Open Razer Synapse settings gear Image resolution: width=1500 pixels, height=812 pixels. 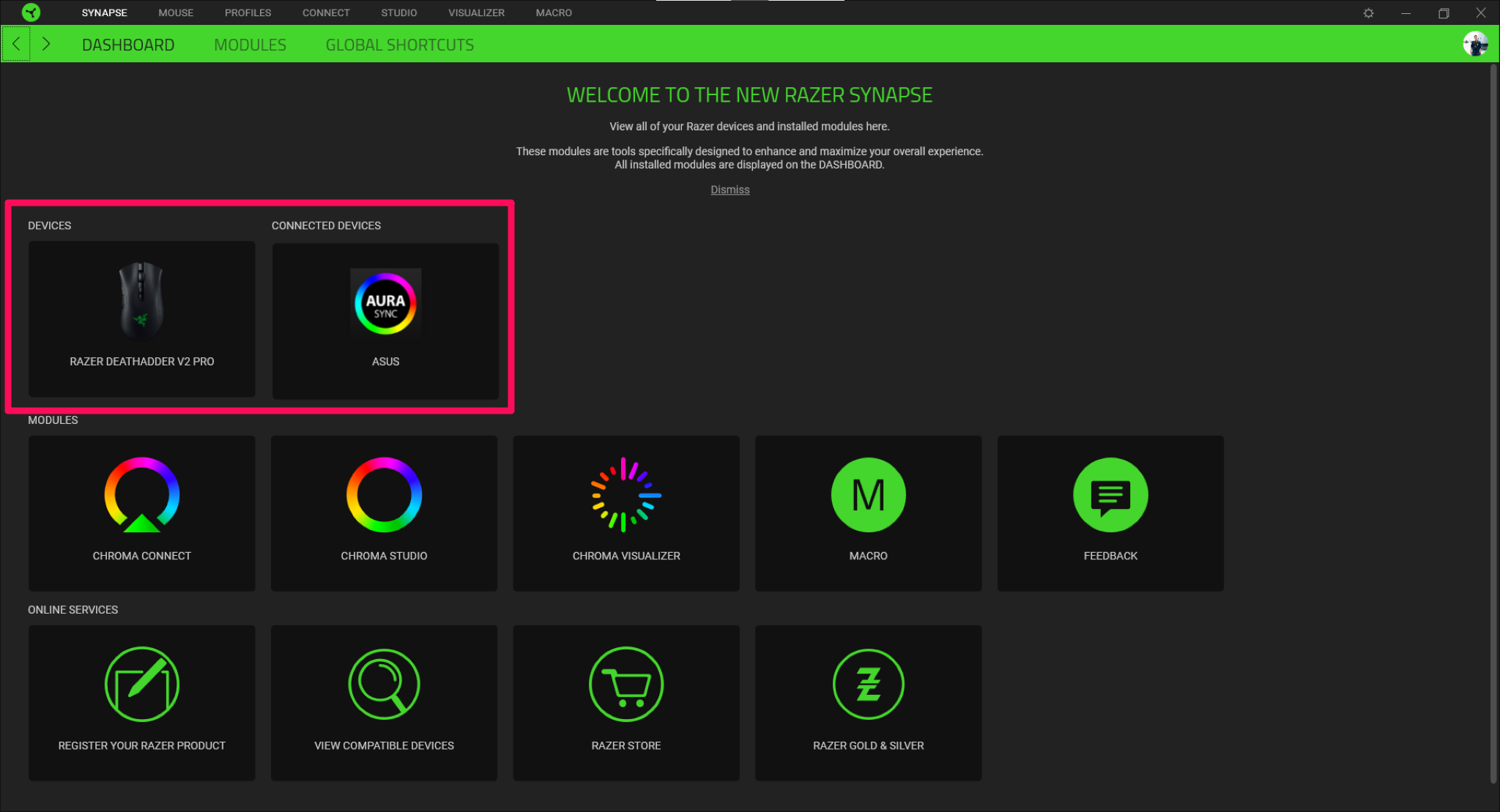1368,12
